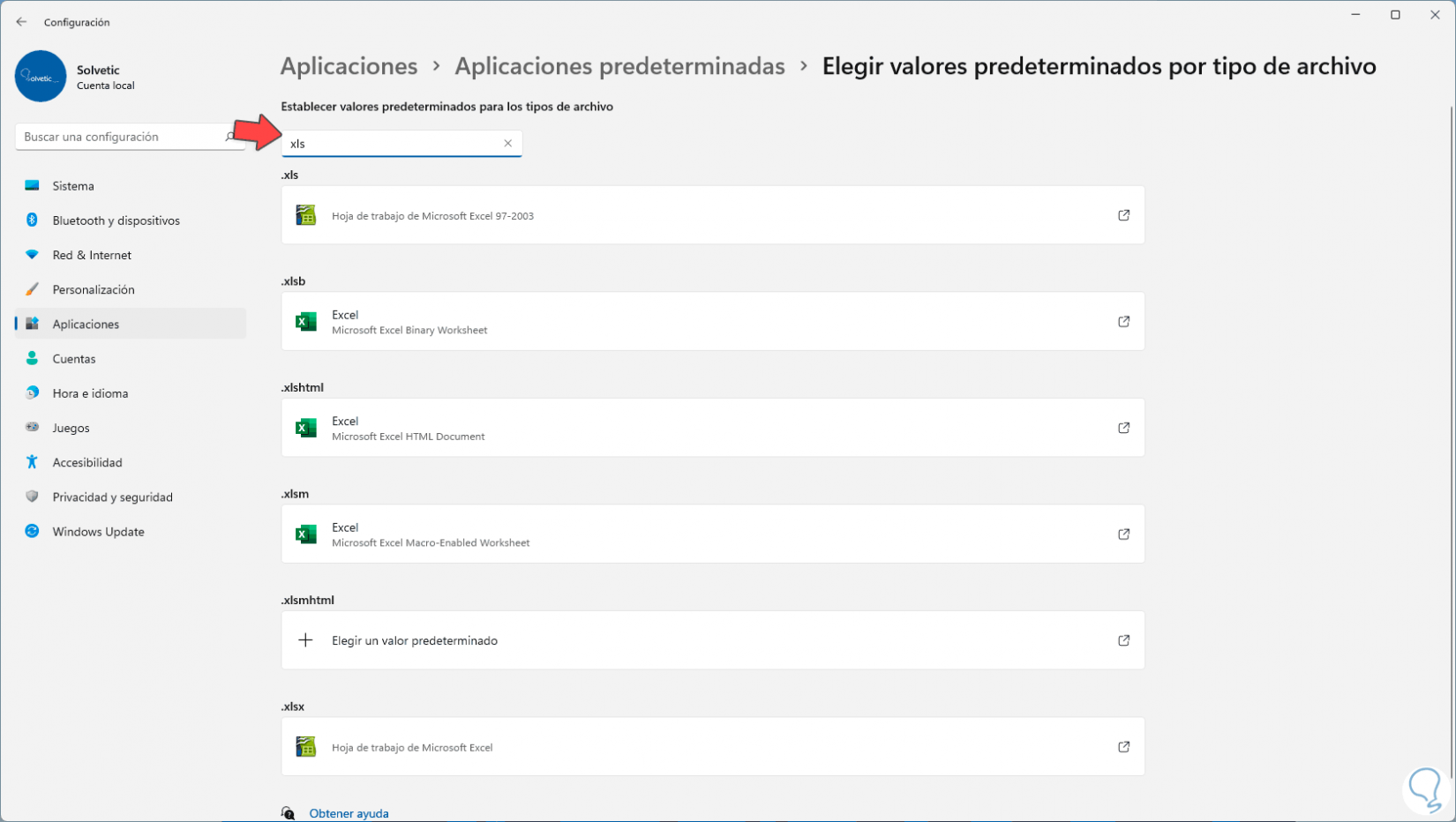
Task: Select Aplicaciones in the sidebar
Action: point(131,324)
